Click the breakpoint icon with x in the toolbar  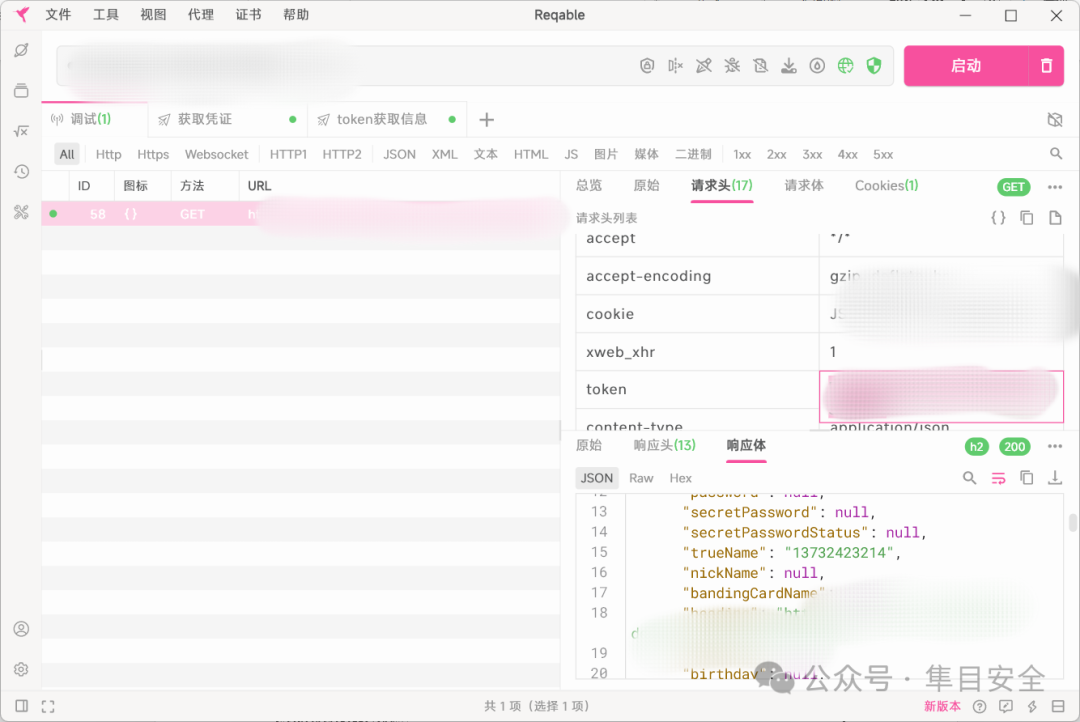point(675,65)
